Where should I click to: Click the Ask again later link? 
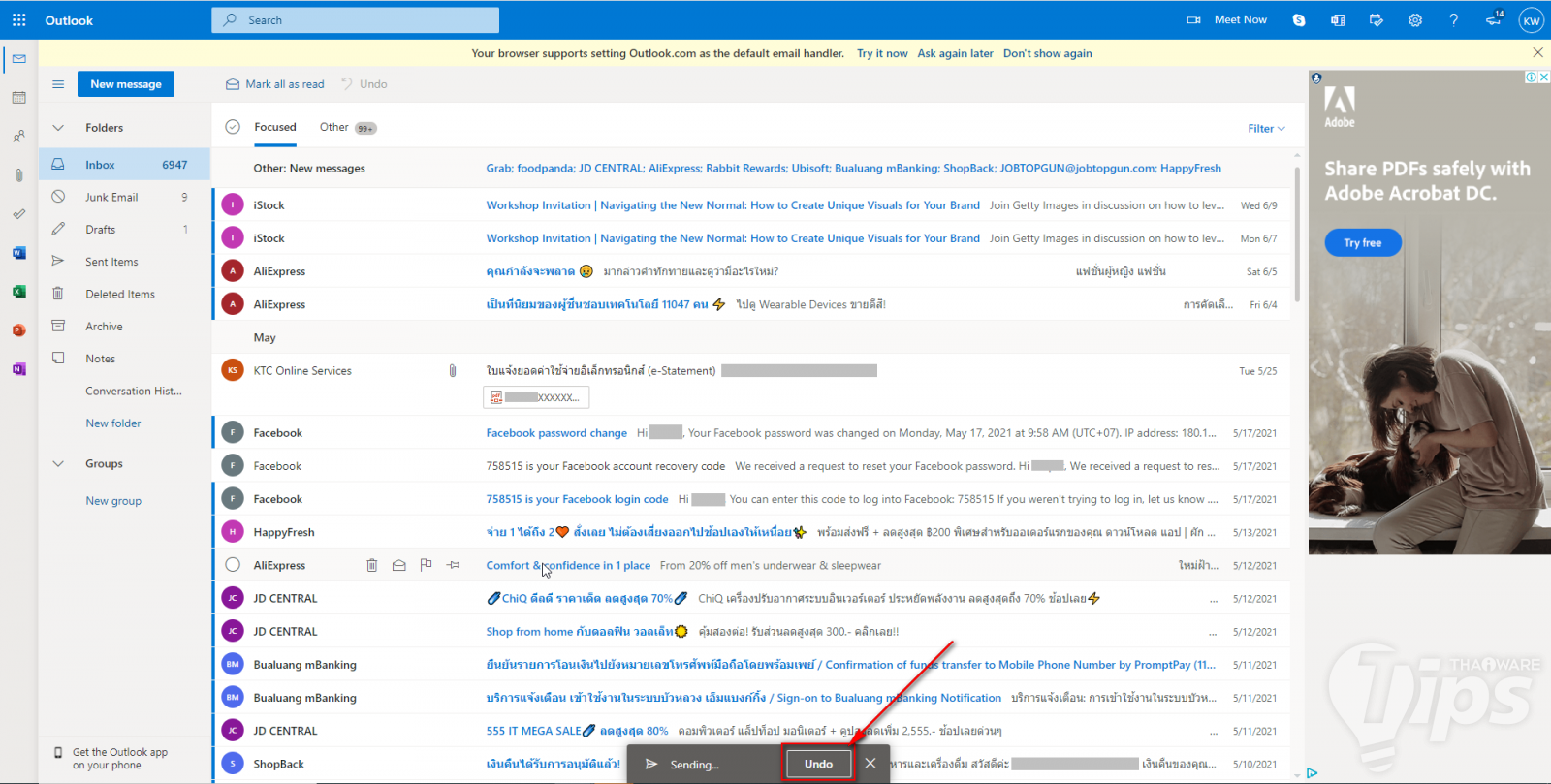tap(955, 53)
